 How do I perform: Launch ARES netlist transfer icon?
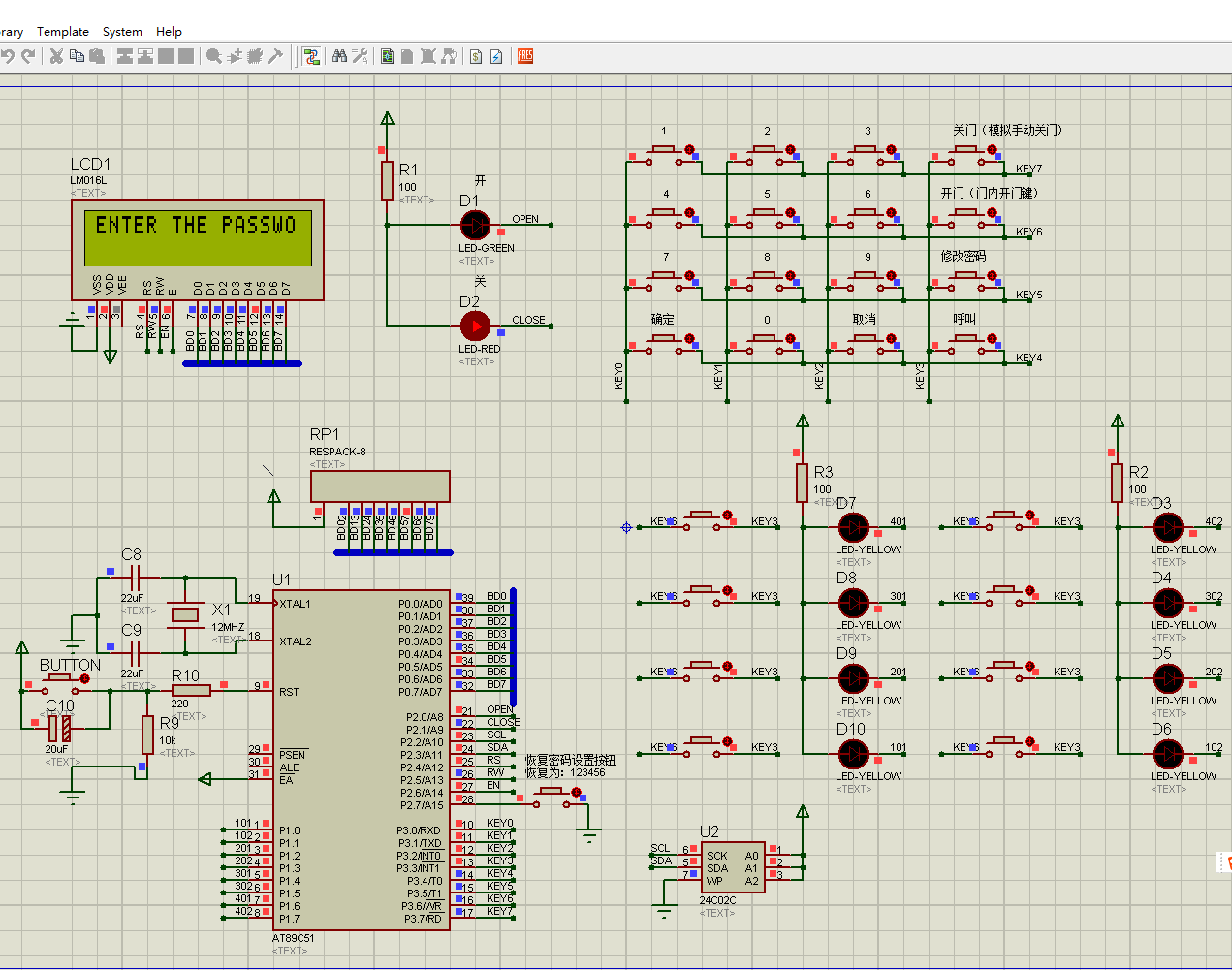pyautogui.click(x=525, y=56)
